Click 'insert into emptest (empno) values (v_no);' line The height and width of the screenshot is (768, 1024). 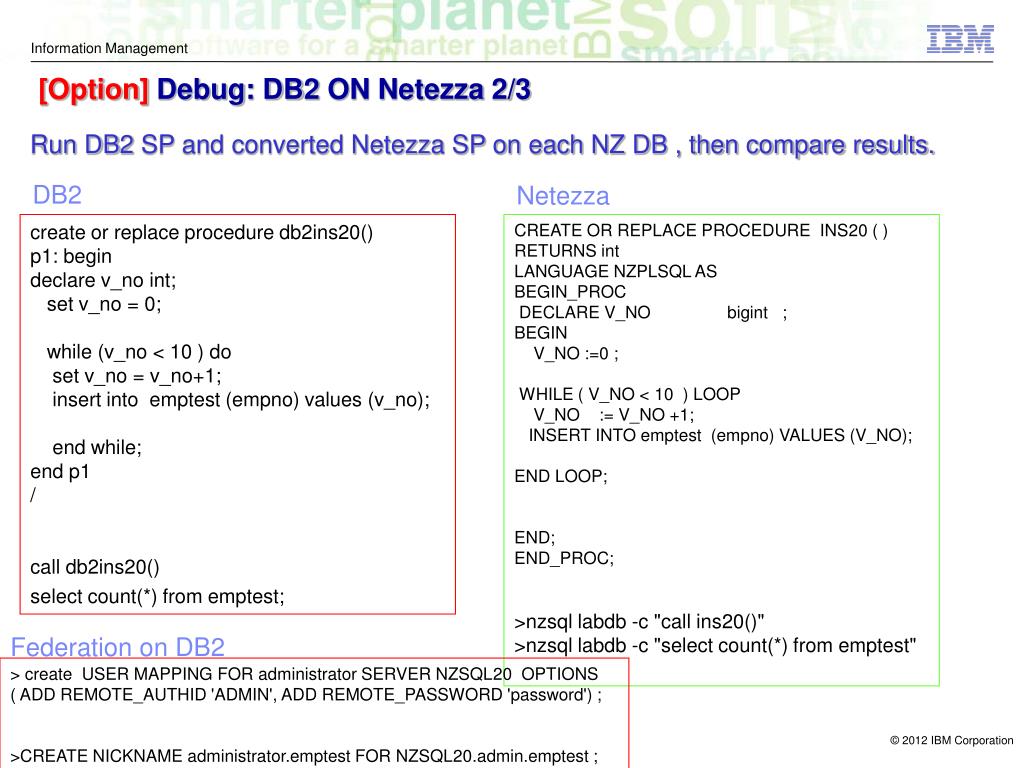[241, 400]
